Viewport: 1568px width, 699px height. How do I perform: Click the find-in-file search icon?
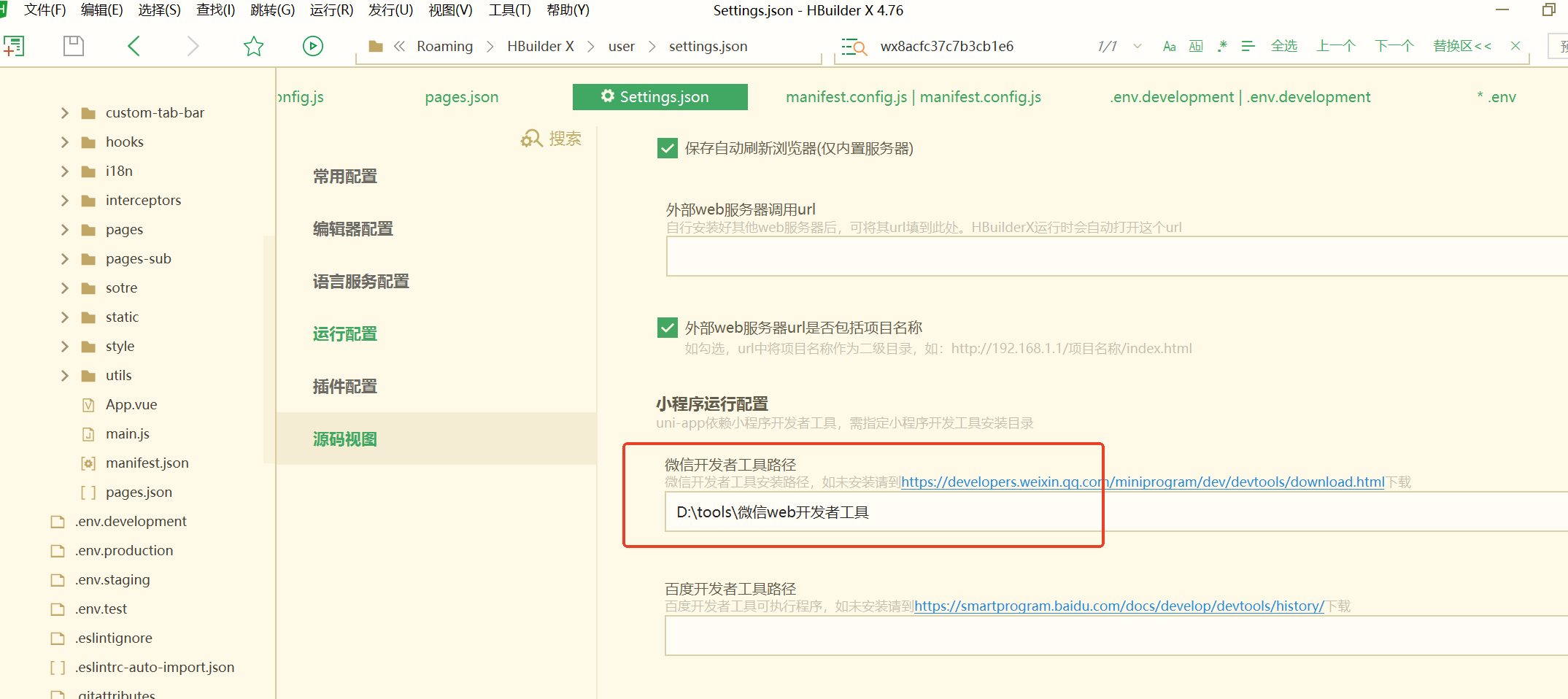854,47
